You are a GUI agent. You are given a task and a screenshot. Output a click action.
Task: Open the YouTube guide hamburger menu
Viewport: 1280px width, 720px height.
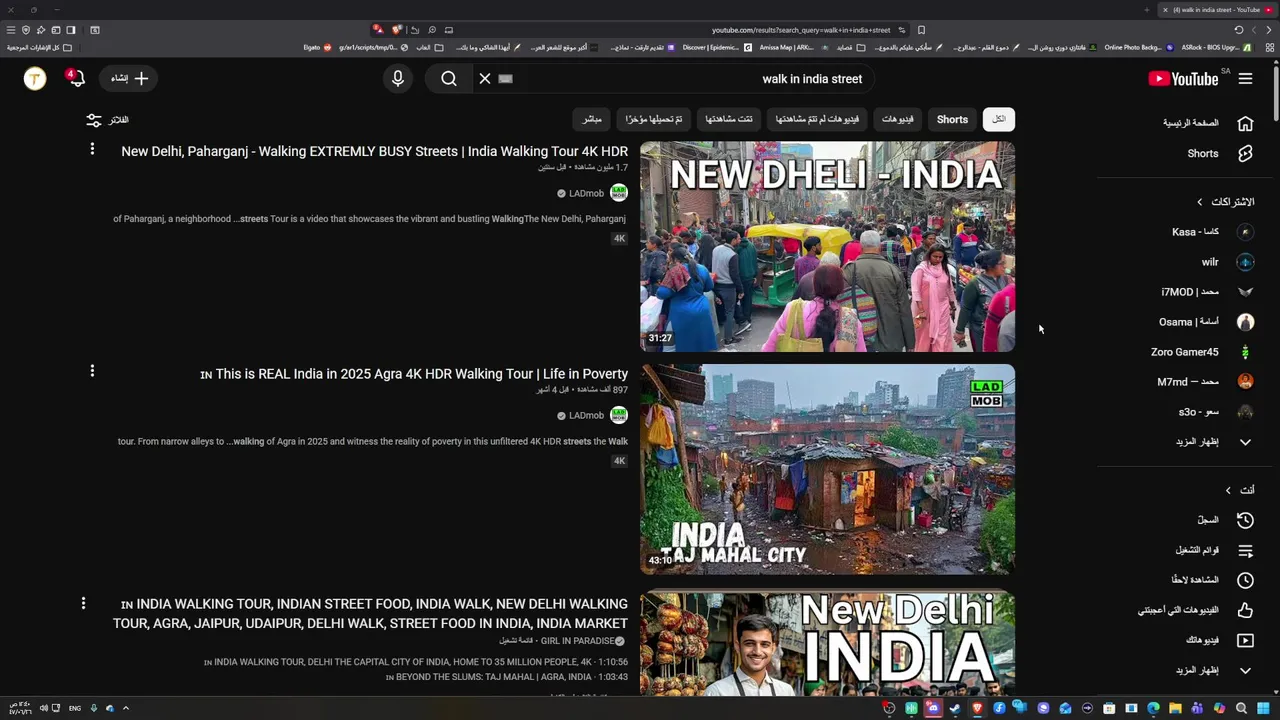click(1245, 78)
